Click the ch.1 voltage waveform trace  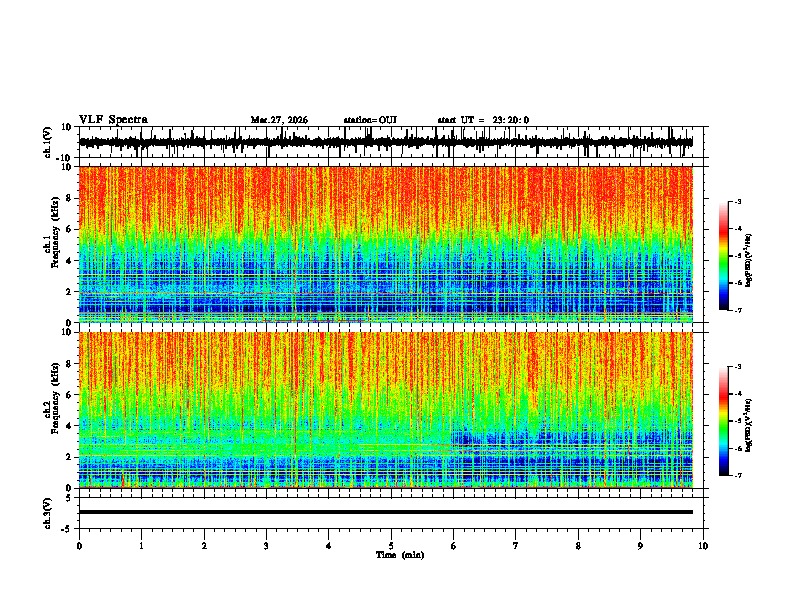click(386, 142)
